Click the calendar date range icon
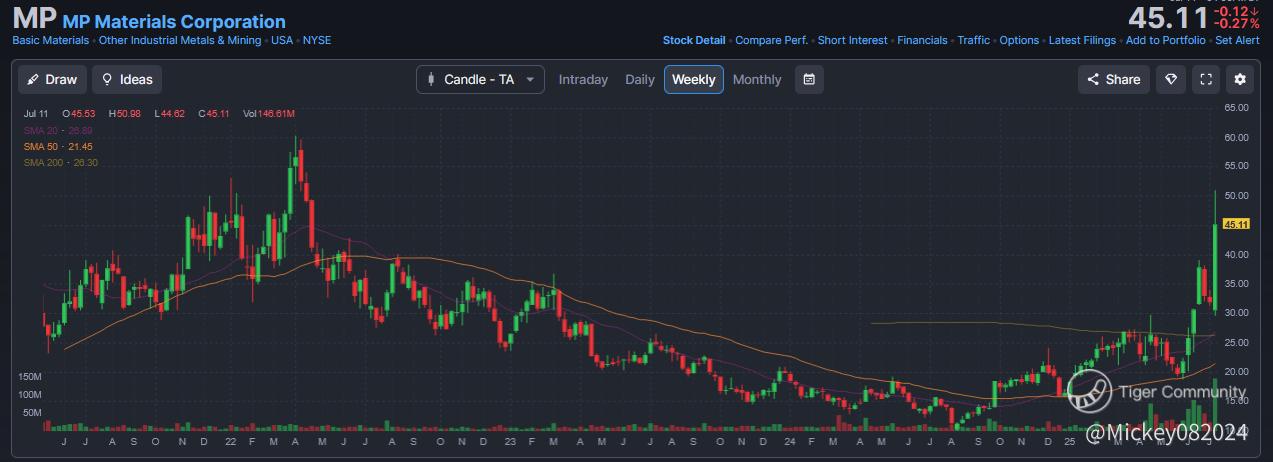This screenshot has width=1273, height=462. [809, 79]
